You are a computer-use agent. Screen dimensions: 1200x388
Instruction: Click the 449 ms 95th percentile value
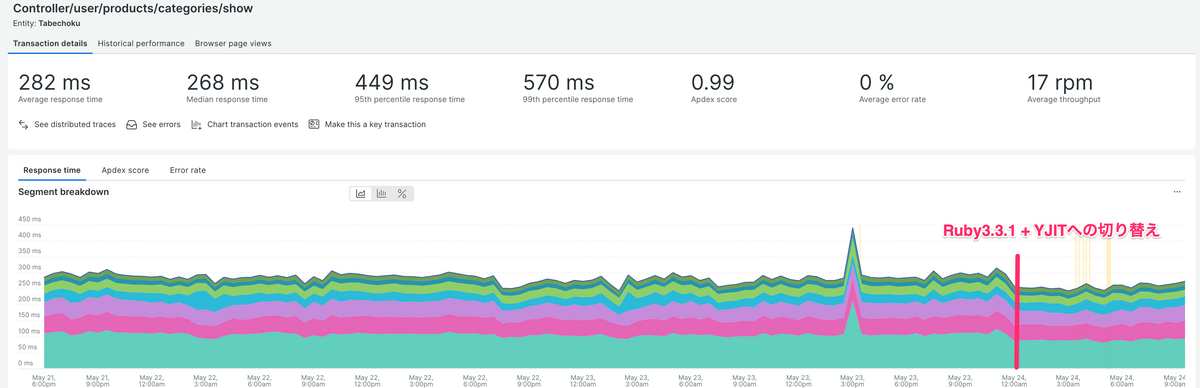(392, 83)
